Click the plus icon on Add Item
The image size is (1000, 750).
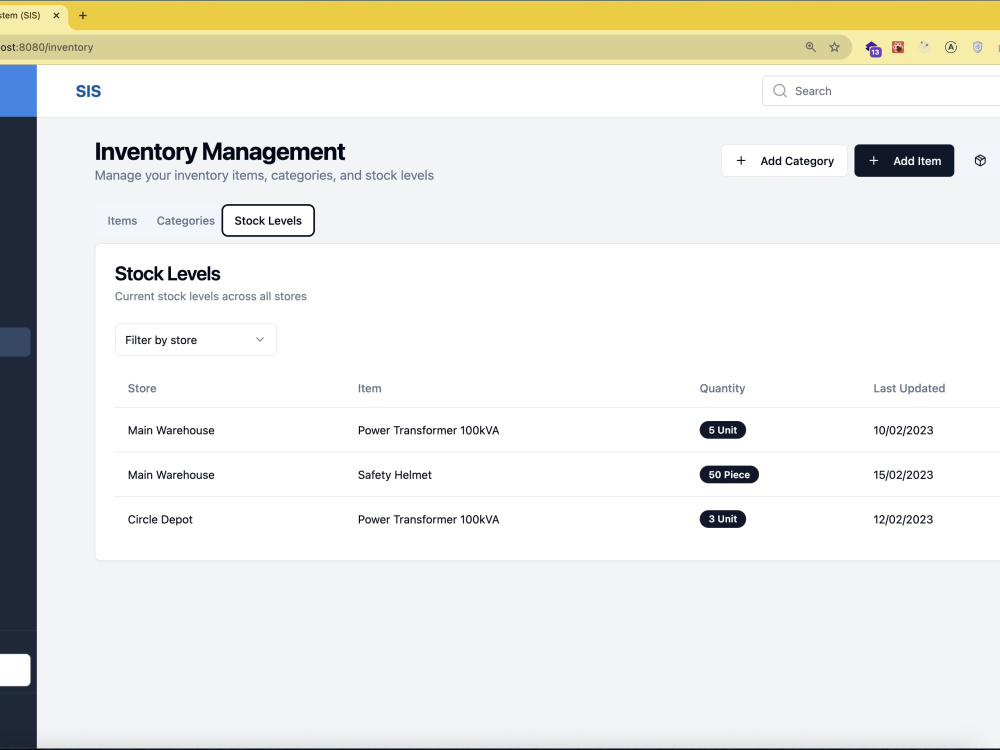(874, 161)
